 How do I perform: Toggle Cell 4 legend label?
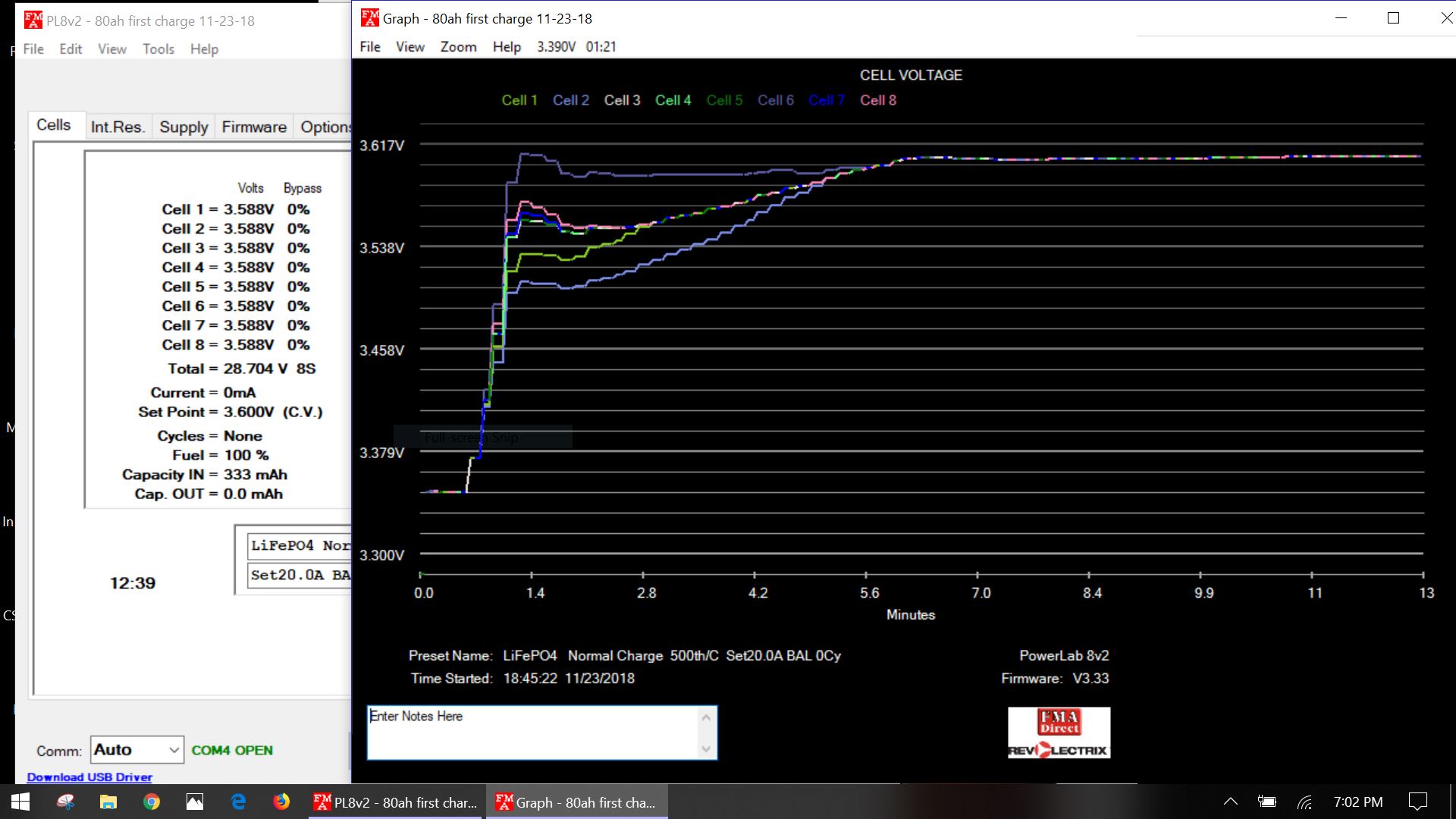point(673,100)
